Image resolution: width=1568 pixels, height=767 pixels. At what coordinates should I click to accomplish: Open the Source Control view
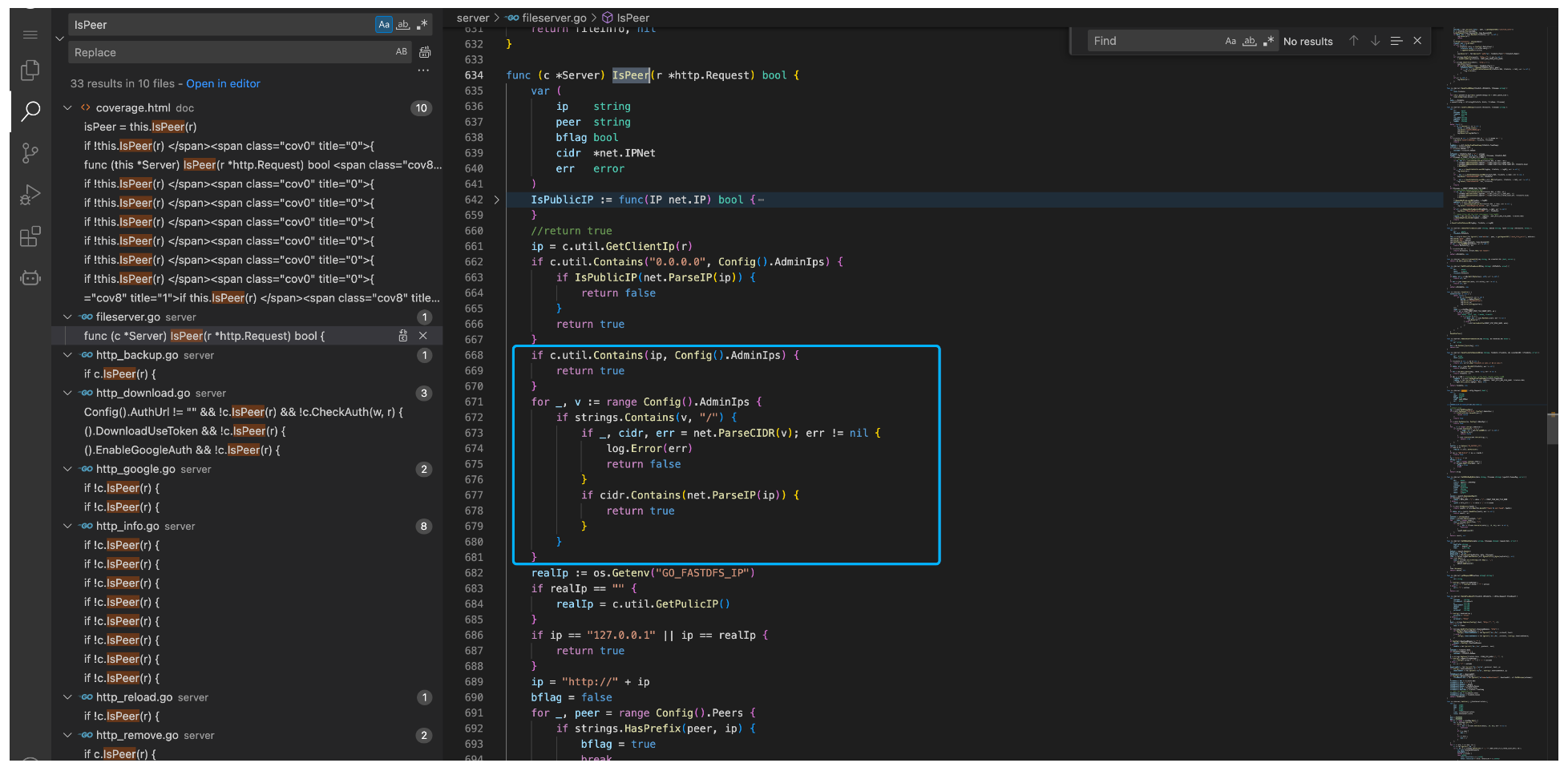(30, 153)
